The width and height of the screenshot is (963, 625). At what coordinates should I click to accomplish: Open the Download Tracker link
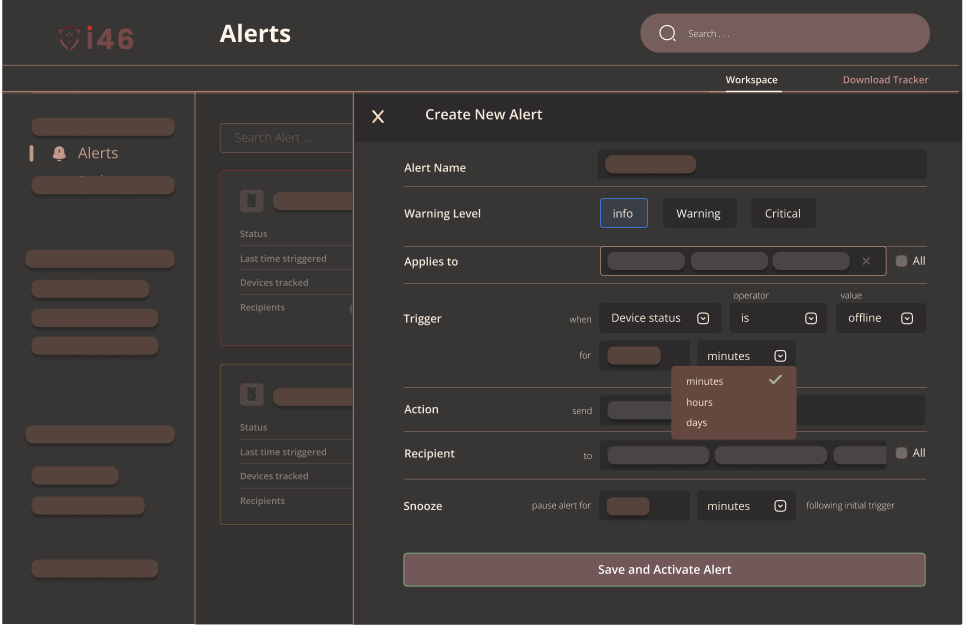(x=885, y=80)
